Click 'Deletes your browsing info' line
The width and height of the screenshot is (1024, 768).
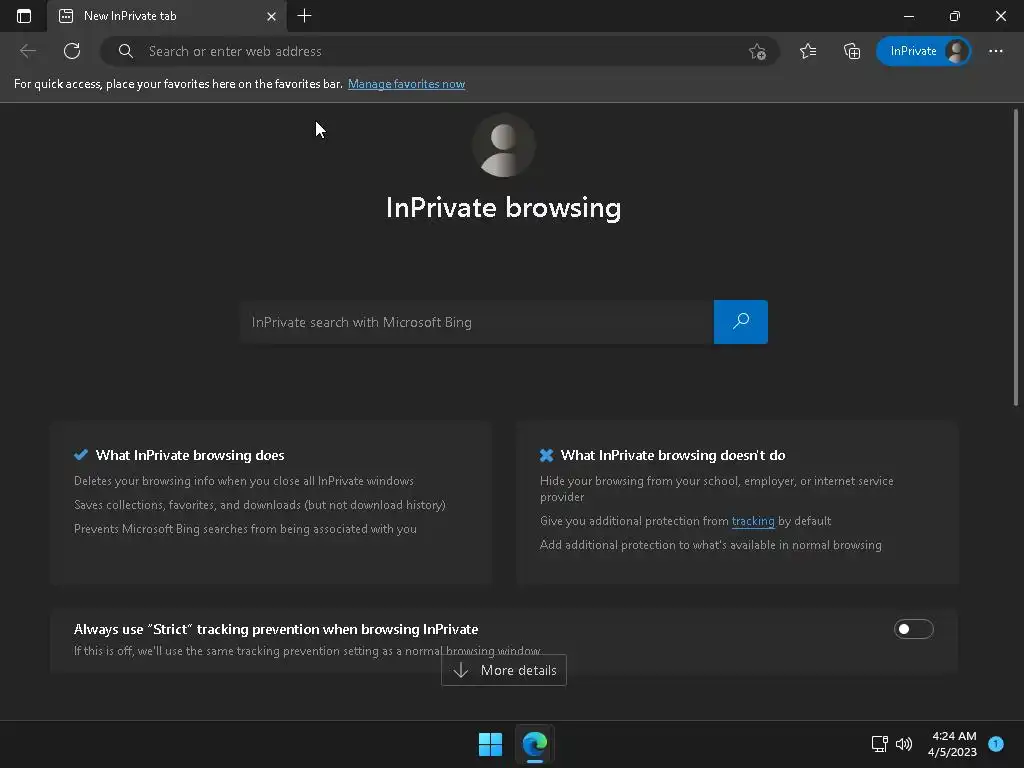[x=244, y=481]
